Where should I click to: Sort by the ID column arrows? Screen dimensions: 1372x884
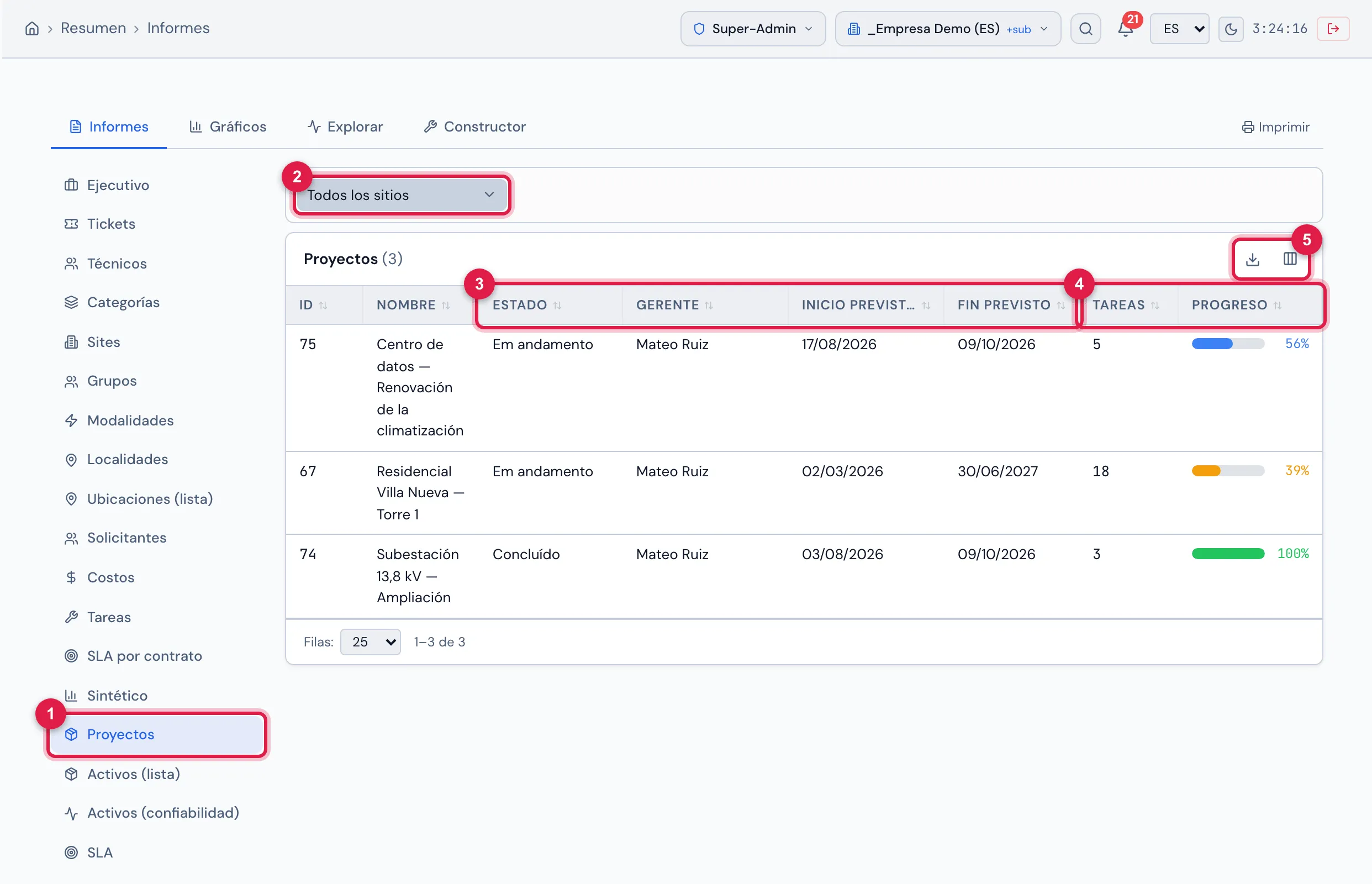323,306
